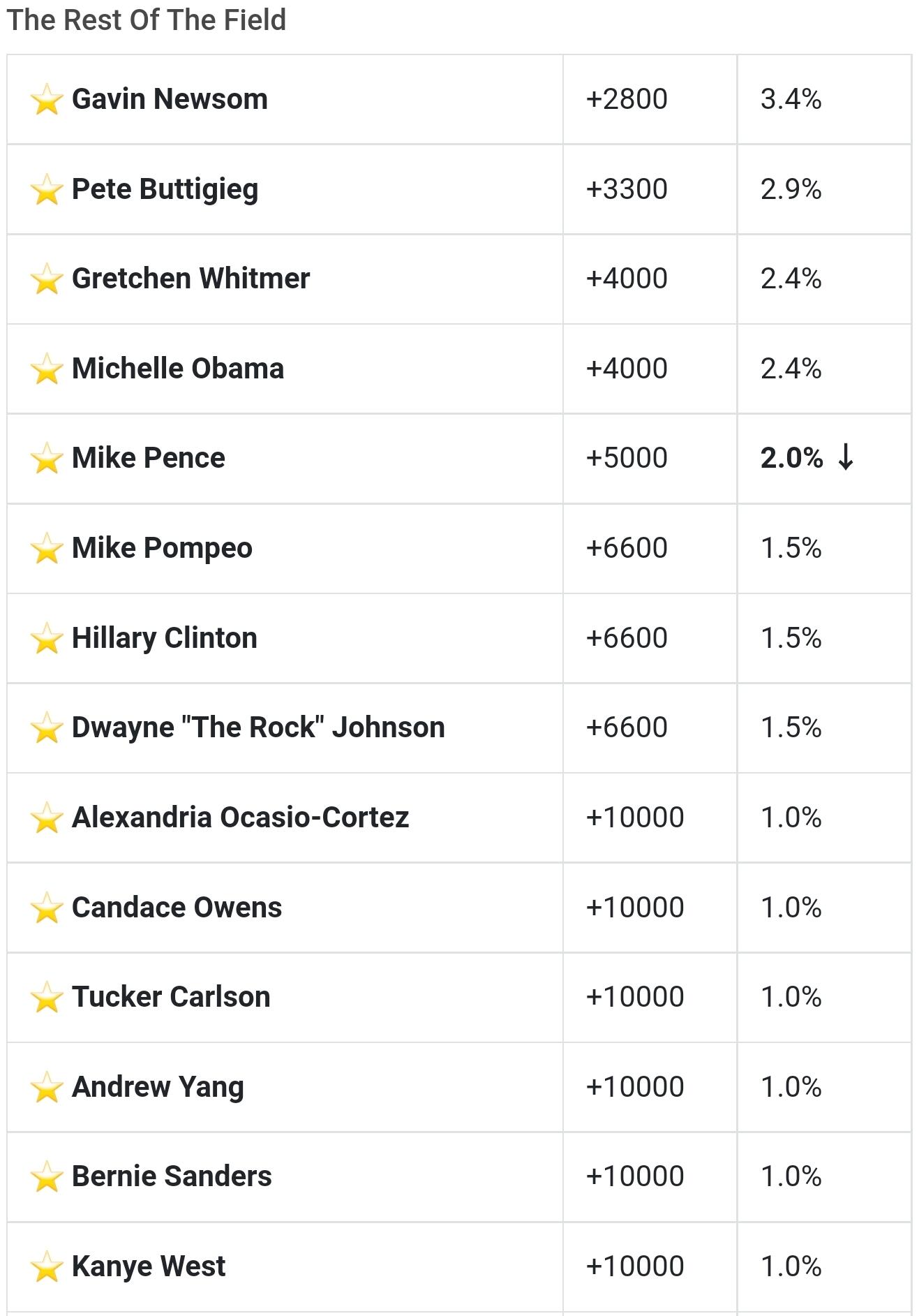Select Gavin Newsom's 3.4% probability cell
The height and width of the screenshot is (1316, 919).
824,100
